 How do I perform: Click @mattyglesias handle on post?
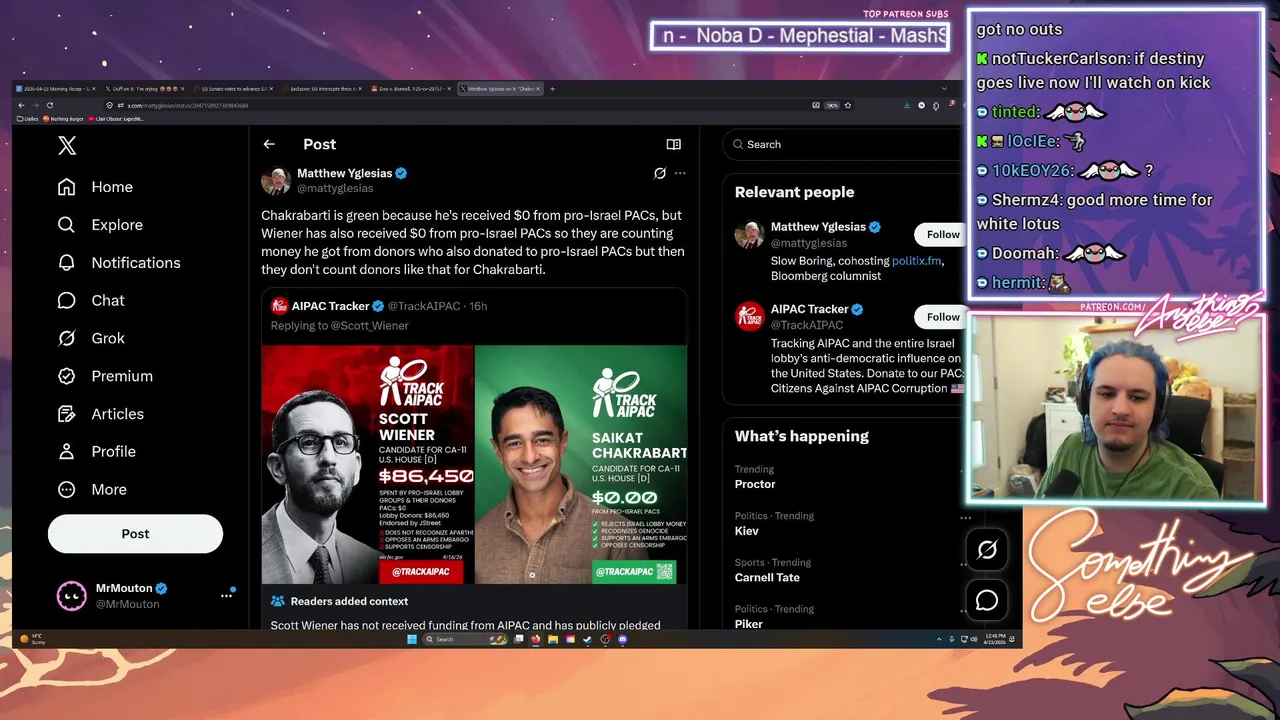click(x=335, y=188)
